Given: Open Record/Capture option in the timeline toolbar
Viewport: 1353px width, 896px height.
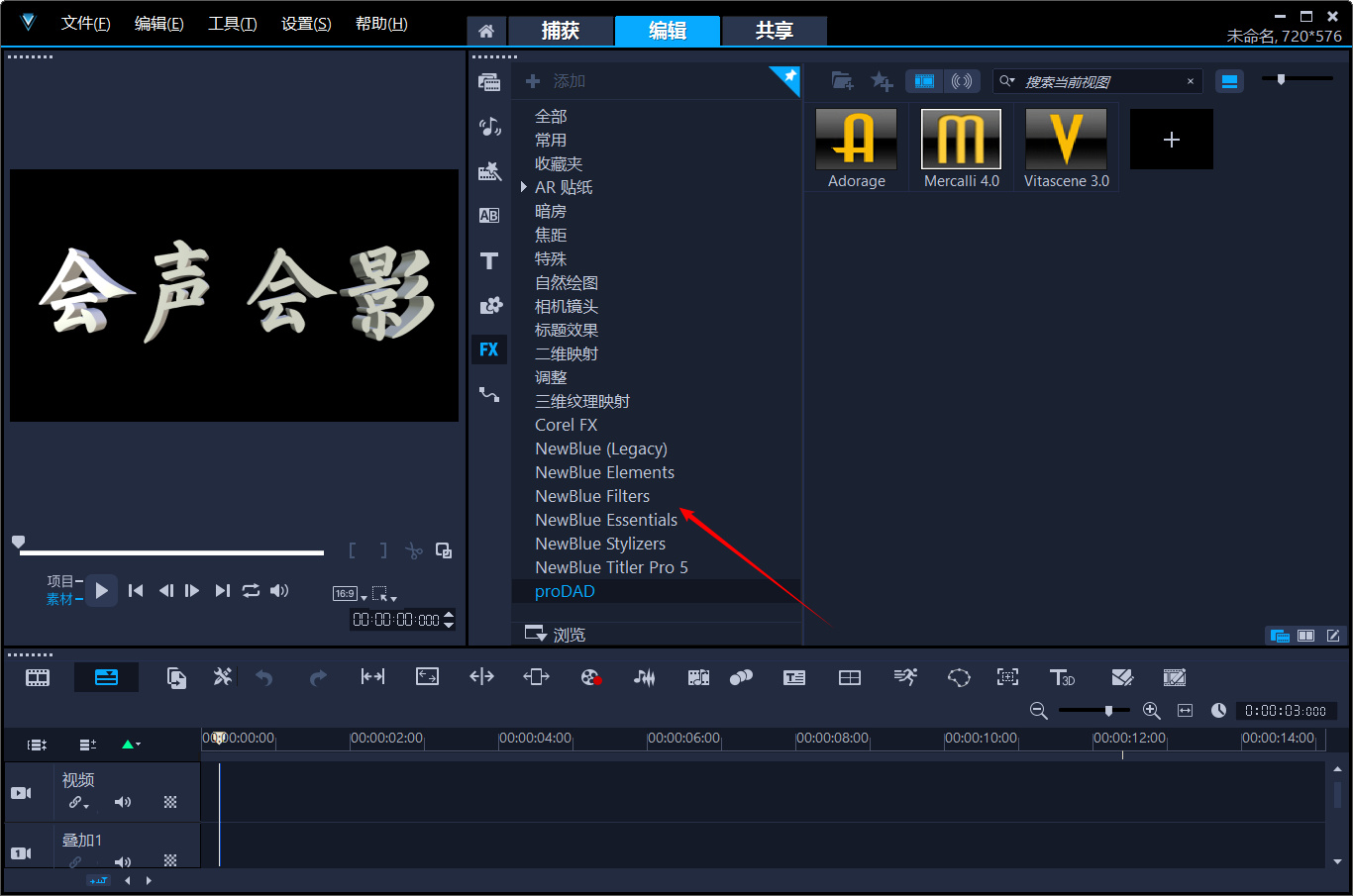Looking at the screenshot, I should pyautogui.click(x=590, y=677).
